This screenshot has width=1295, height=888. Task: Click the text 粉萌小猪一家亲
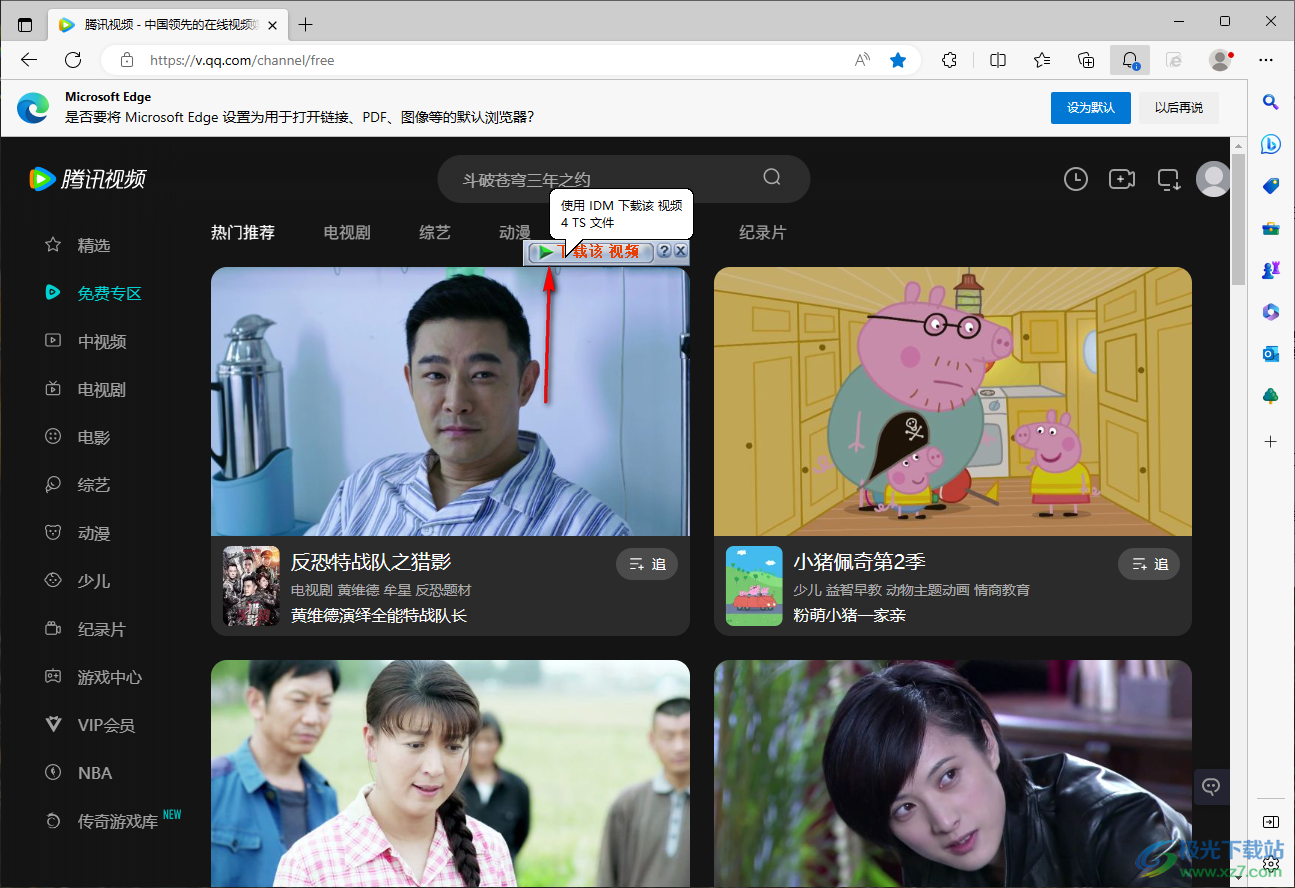coord(849,615)
